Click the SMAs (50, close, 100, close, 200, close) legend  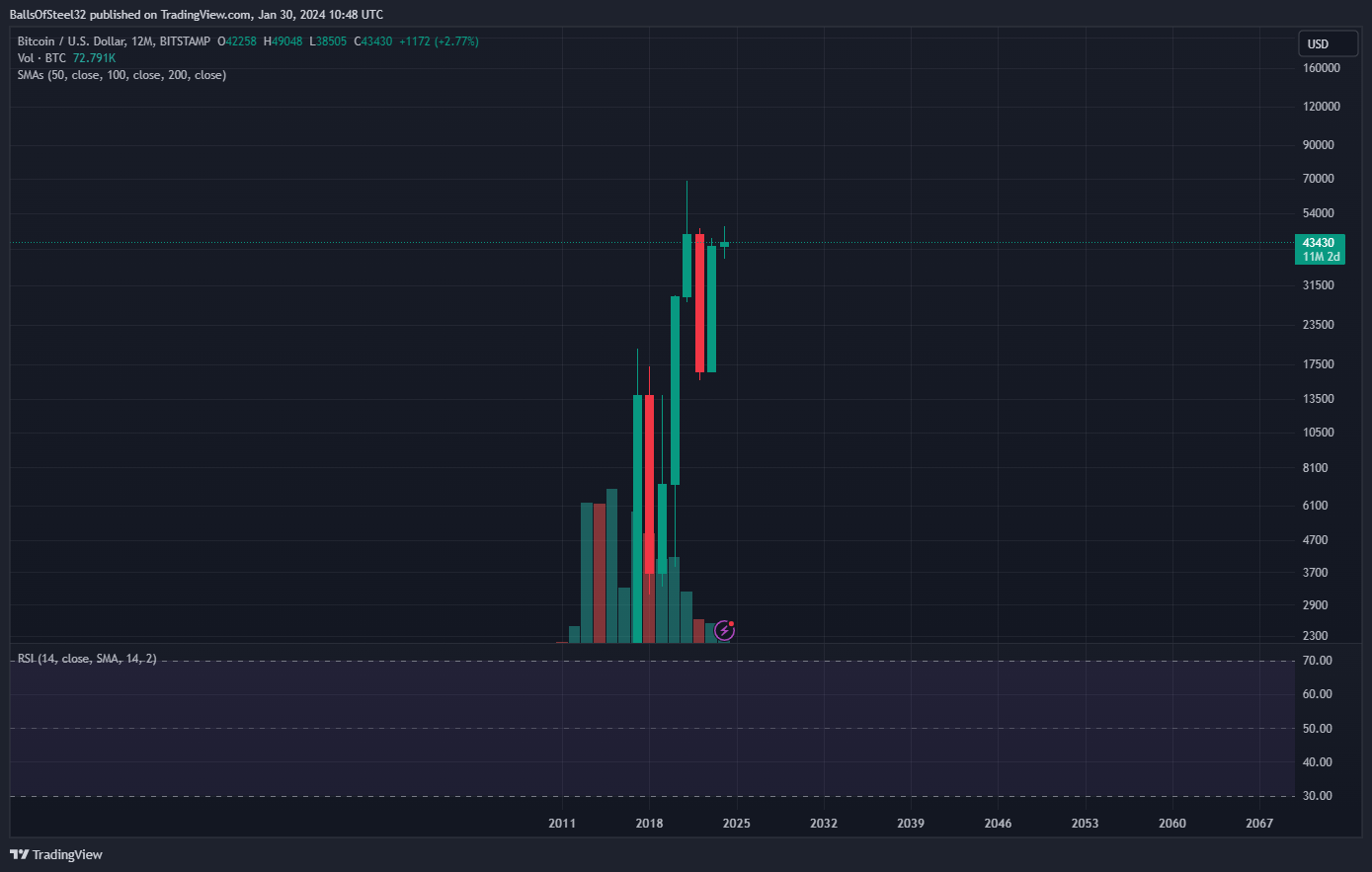point(121,75)
